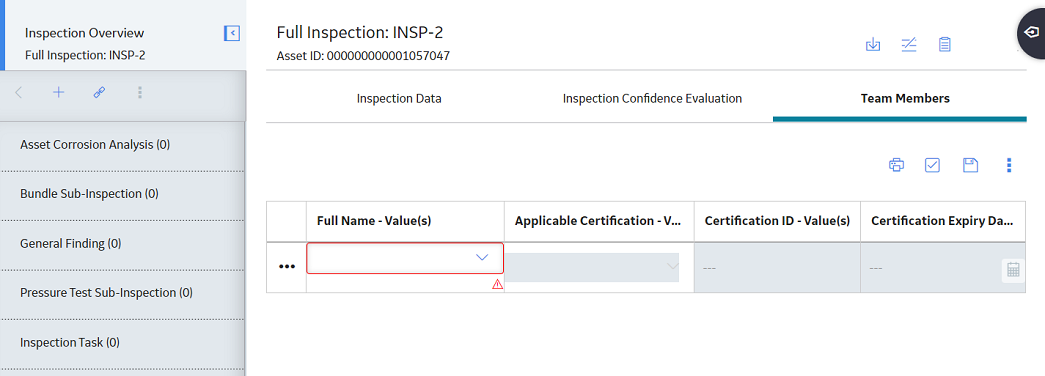Open the blue vertical dots menu

1010,165
